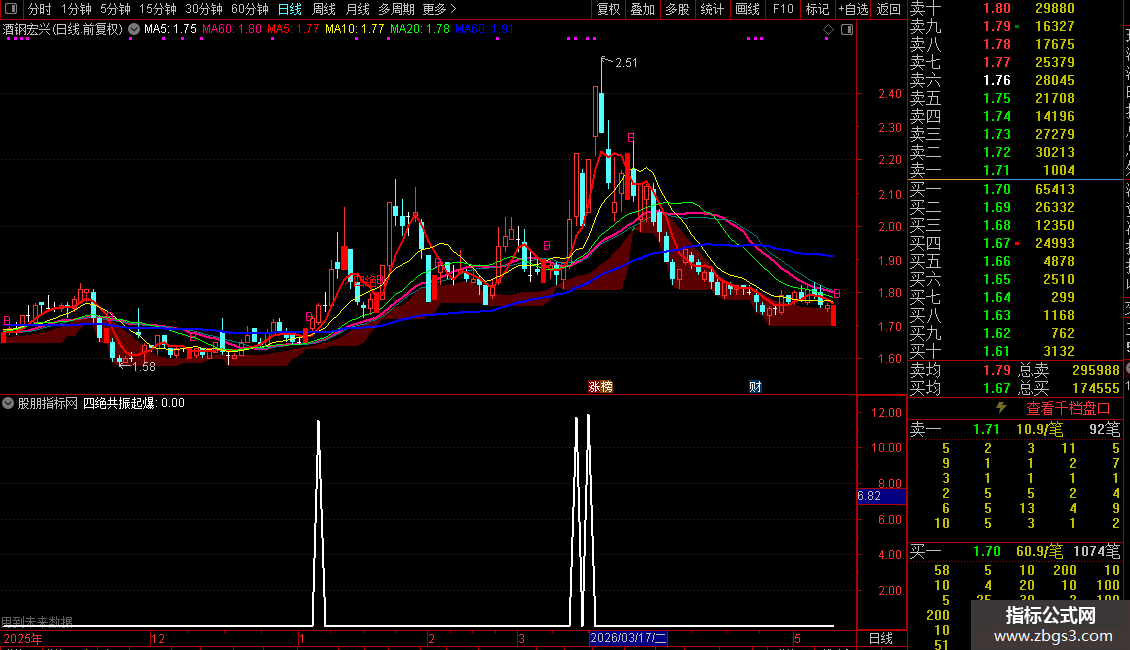Open 查看千档盘口 link
The width and height of the screenshot is (1130, 650).
pos(1068,409)
